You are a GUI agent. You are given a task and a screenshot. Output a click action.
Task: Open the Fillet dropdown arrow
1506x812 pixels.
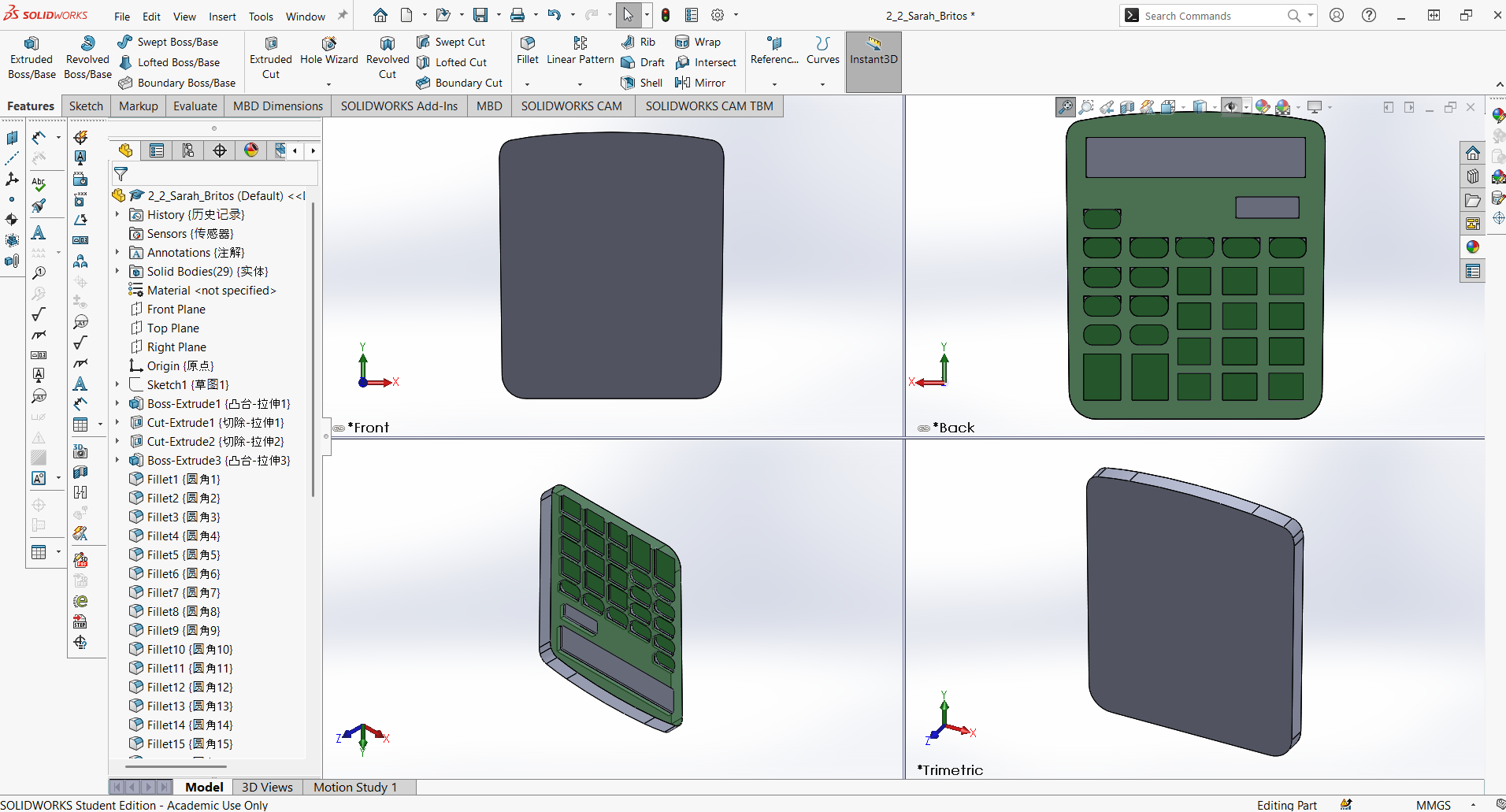[528, 84]
